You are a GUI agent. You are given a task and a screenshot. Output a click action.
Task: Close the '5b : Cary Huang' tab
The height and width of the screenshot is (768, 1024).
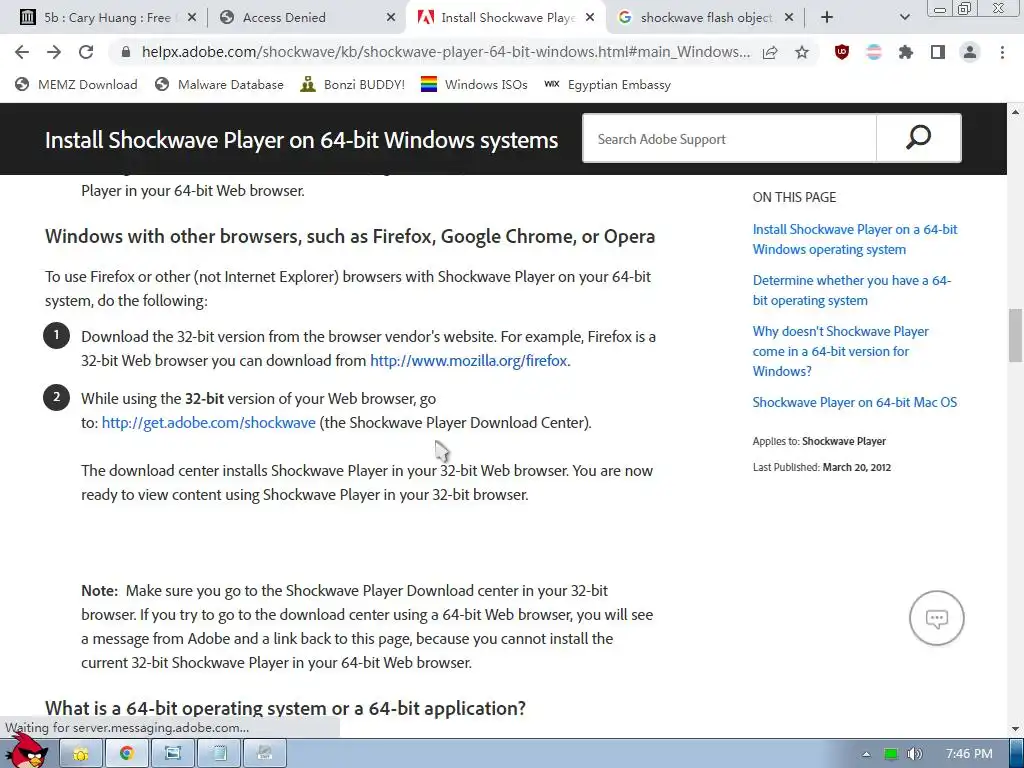pos(191,18)
